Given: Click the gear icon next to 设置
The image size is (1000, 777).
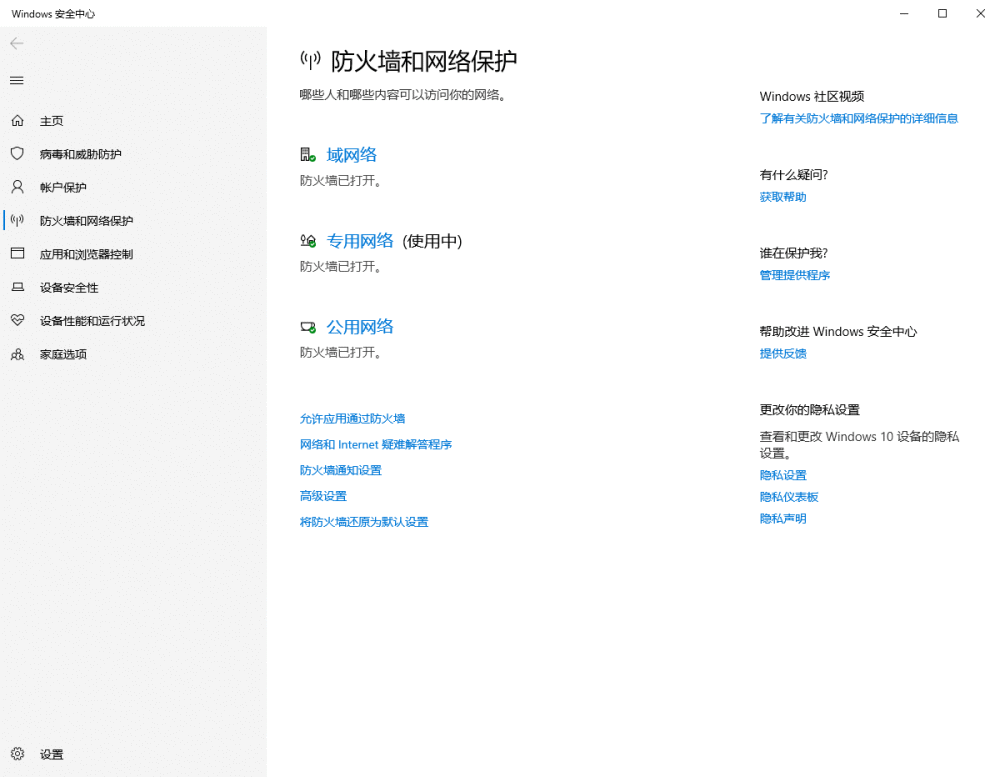Looking at the screenshot, I should click(18, 754).
